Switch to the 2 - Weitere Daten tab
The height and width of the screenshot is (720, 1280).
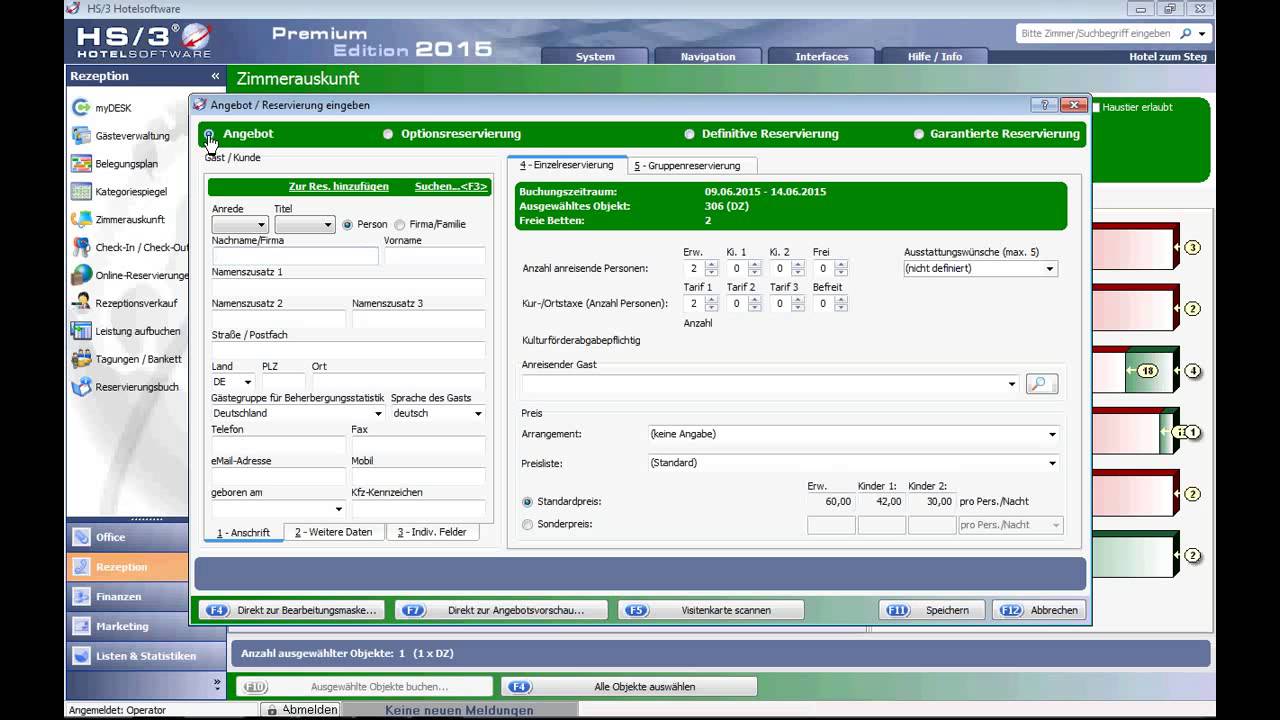pos(334,532)
